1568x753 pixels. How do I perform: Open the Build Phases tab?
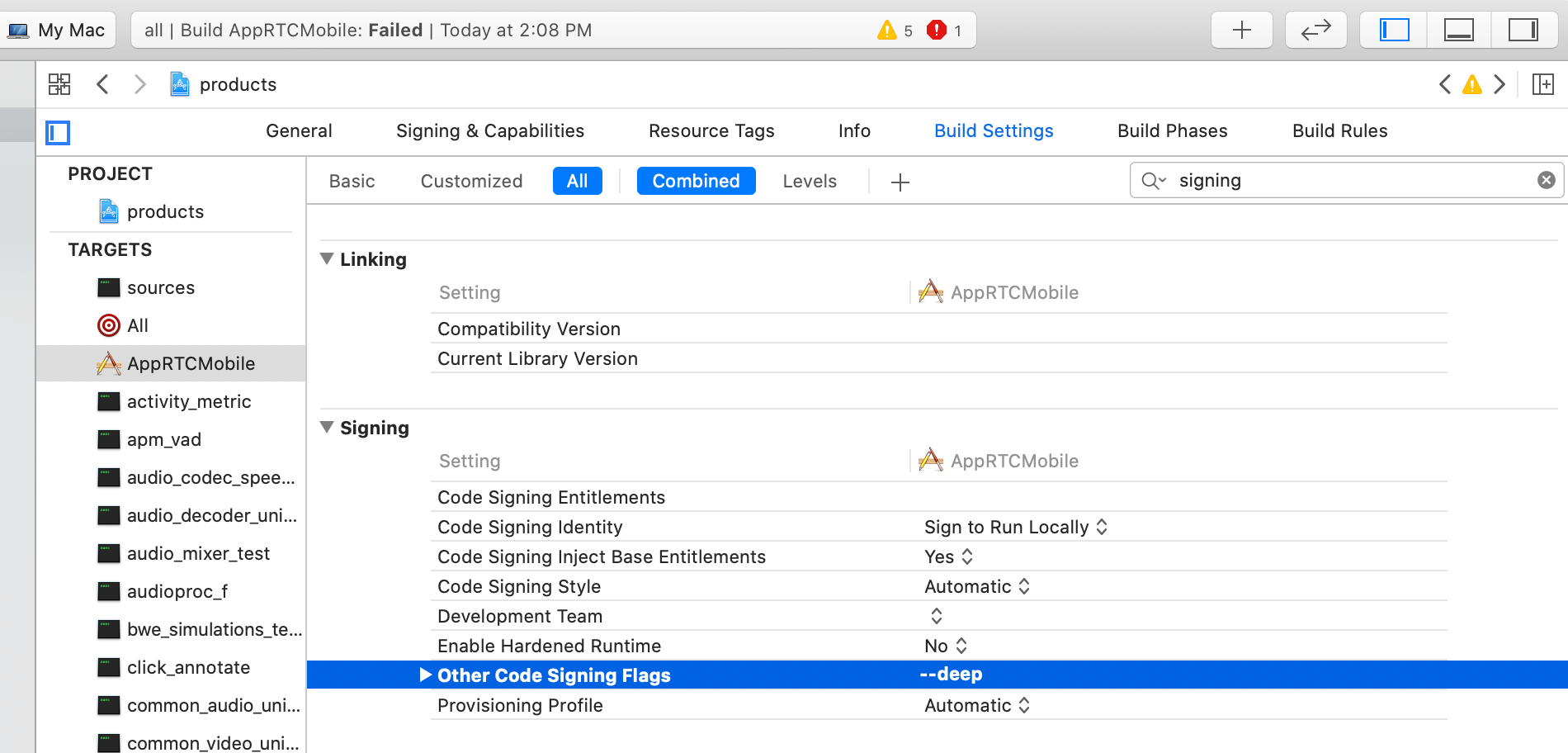[x=1172, y=131]
